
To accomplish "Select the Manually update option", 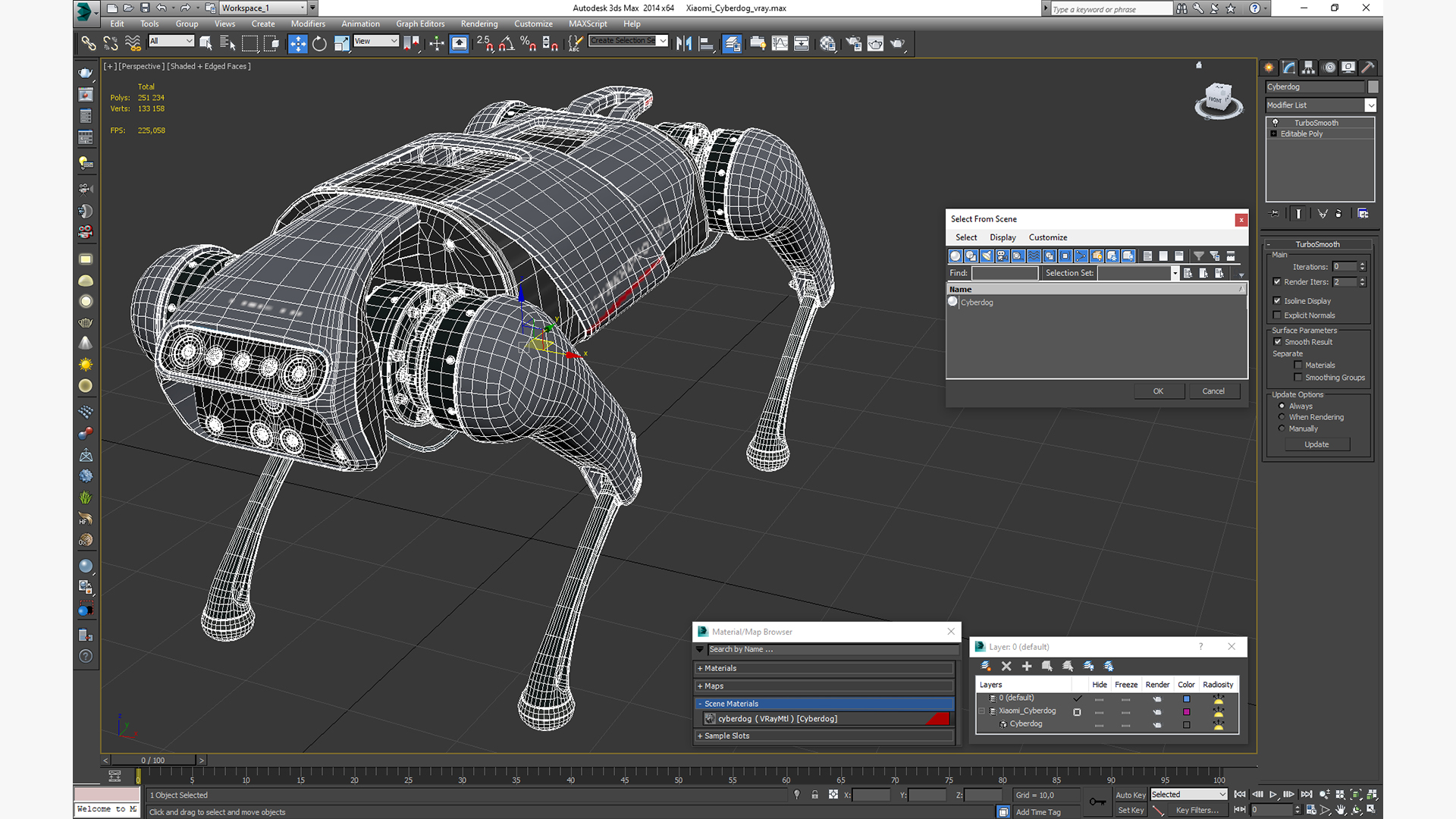I will click(1282, 428).
